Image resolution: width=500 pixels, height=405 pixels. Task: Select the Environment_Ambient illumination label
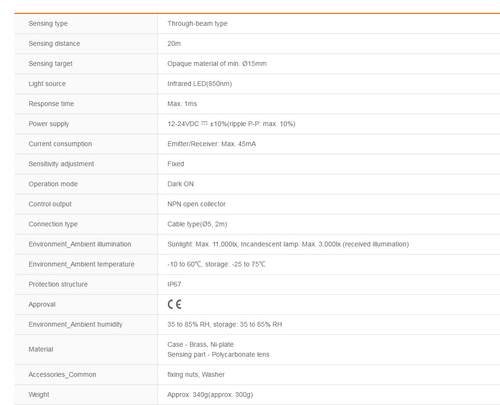(x=80, y=244)
